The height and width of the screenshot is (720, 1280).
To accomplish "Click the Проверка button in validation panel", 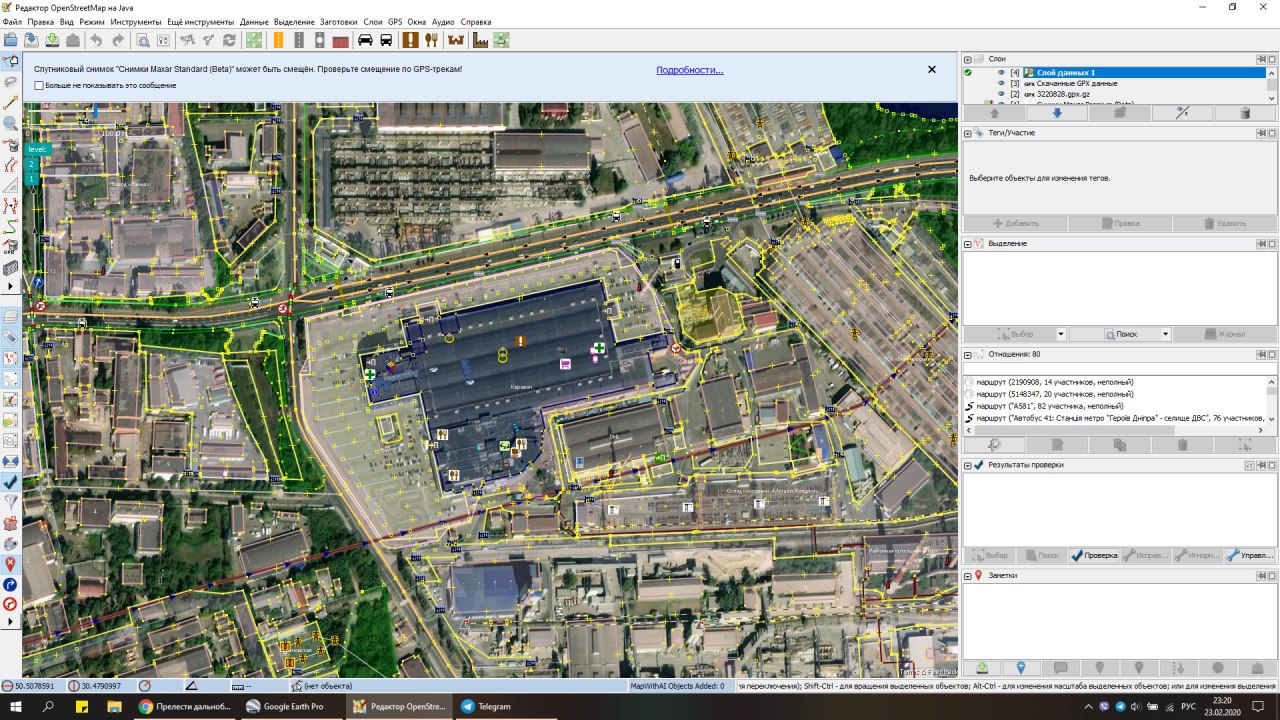I will pyautogui.click(x=1093, y=555).
